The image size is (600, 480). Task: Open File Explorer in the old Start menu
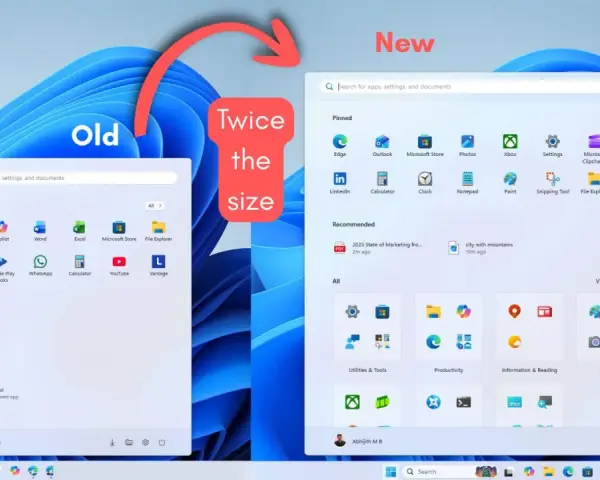click(158, 231)
